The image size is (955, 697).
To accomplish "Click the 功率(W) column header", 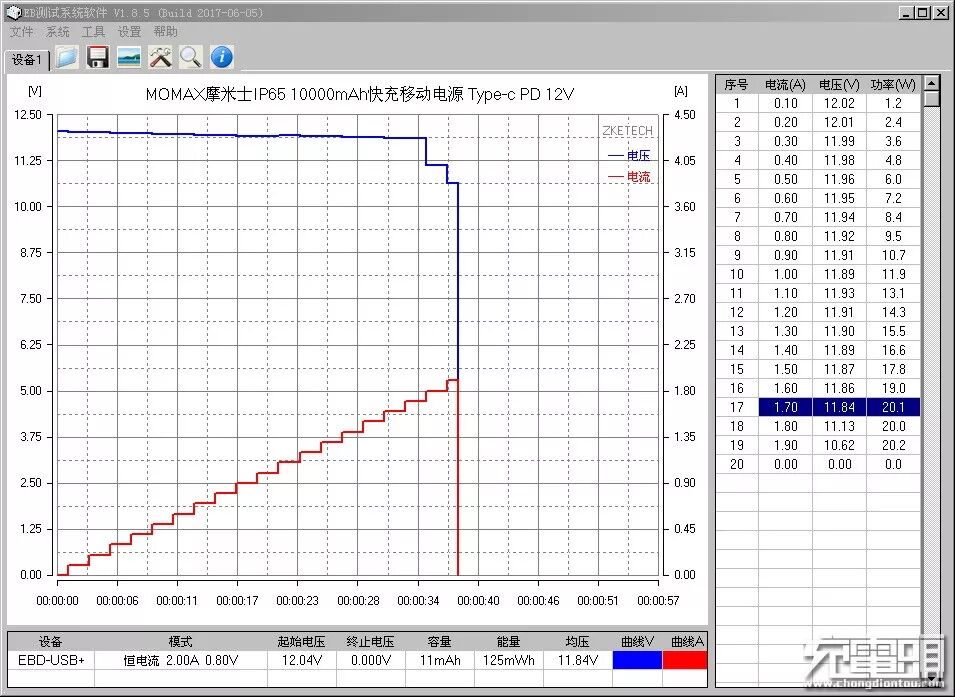I will click(x=893, y=85).
